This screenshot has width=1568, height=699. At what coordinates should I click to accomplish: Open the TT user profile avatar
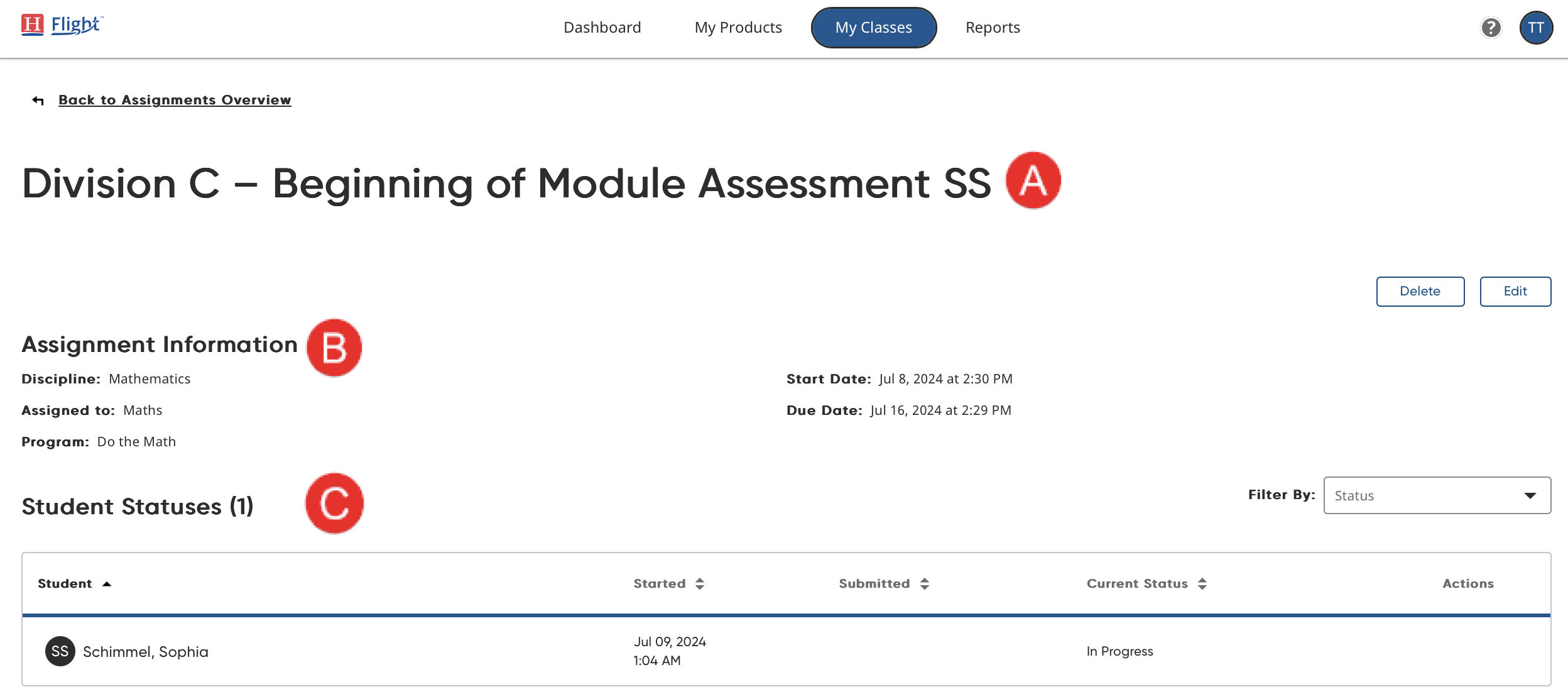pyautogui.click(x=1536, y=28)
